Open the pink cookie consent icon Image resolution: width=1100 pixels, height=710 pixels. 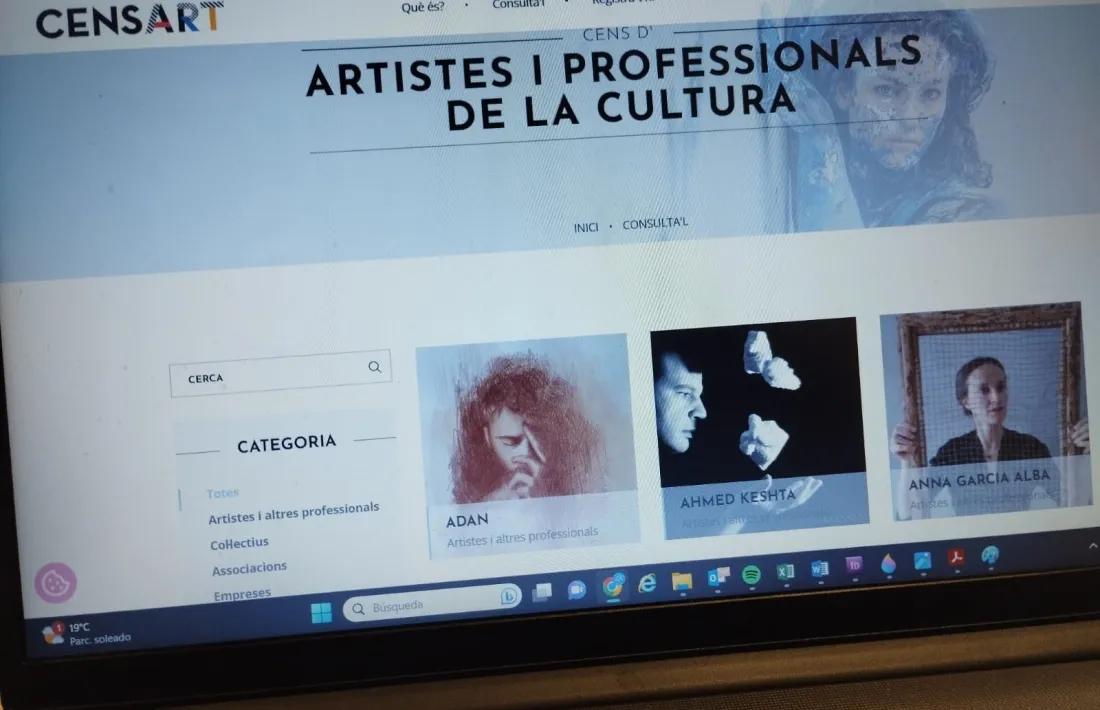coord(54,580)
